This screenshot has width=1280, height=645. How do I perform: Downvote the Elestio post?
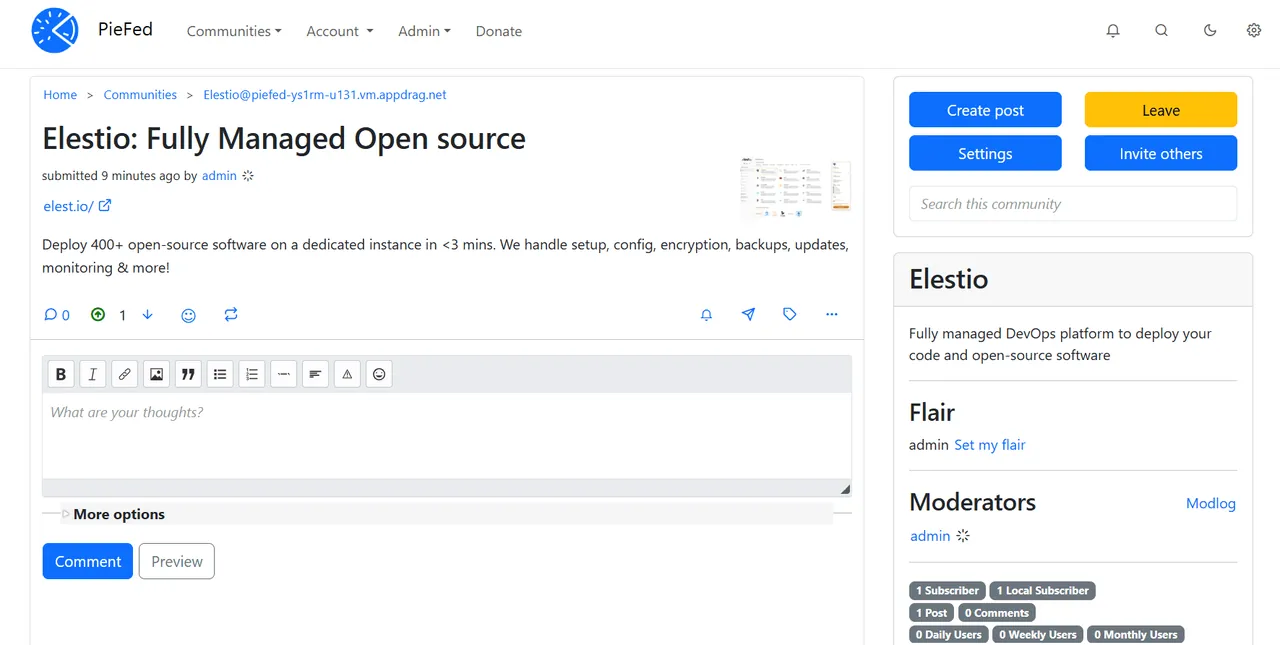point(148,315)
